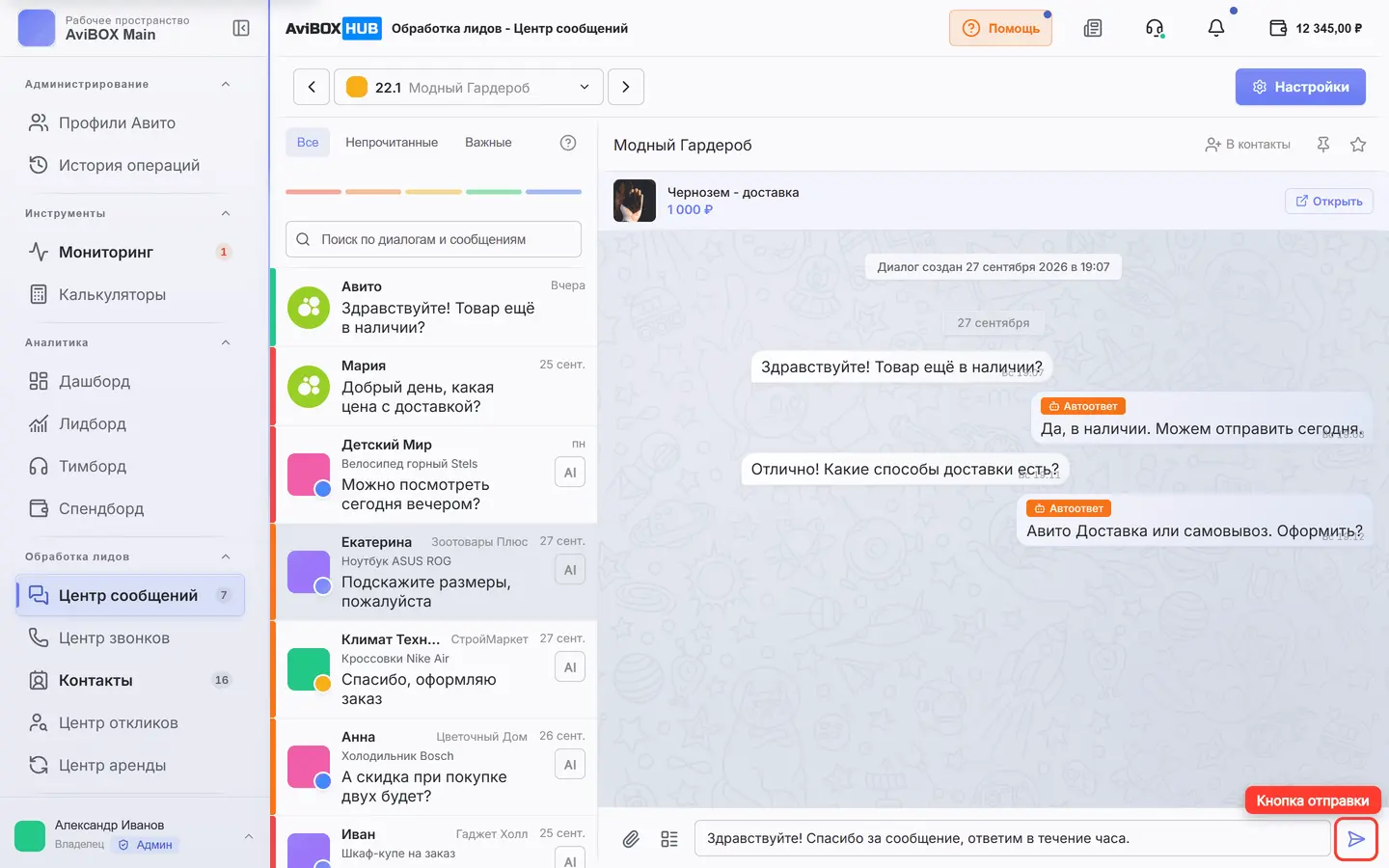
Task: Open Мониторинг in sidebar
Action: [131, 252]
